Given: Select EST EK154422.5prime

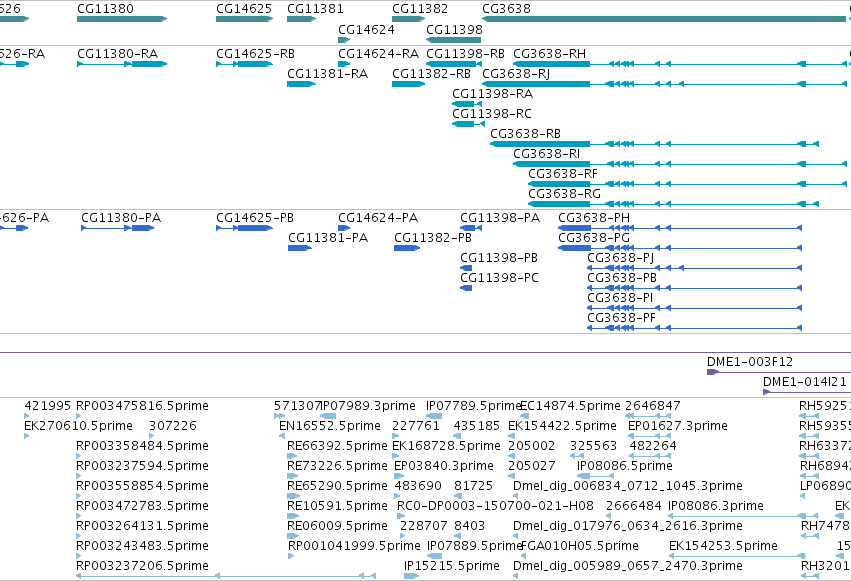Looking at the screenshot, I should [511, 436].
